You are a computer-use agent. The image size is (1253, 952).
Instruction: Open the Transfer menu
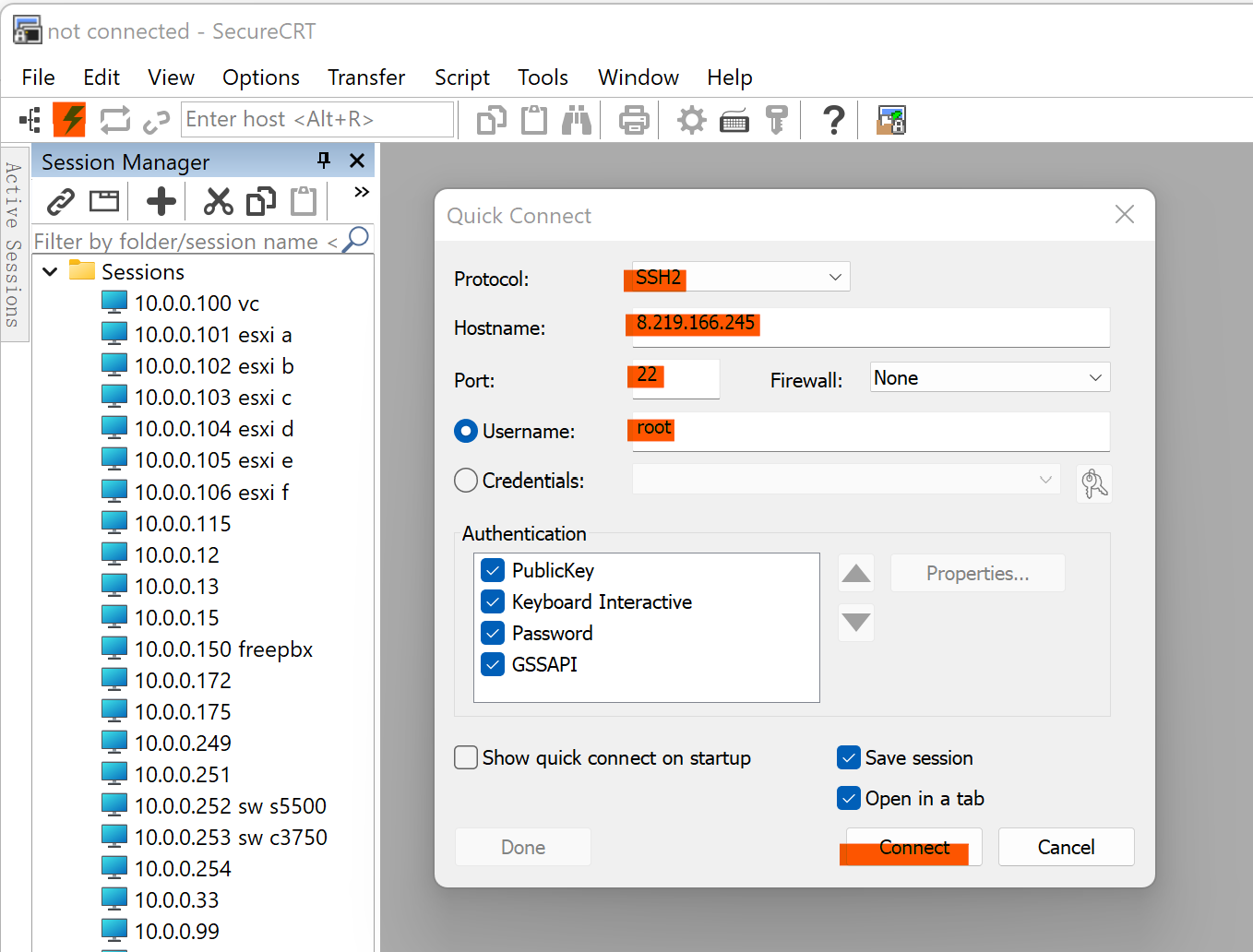pos(365,77)
